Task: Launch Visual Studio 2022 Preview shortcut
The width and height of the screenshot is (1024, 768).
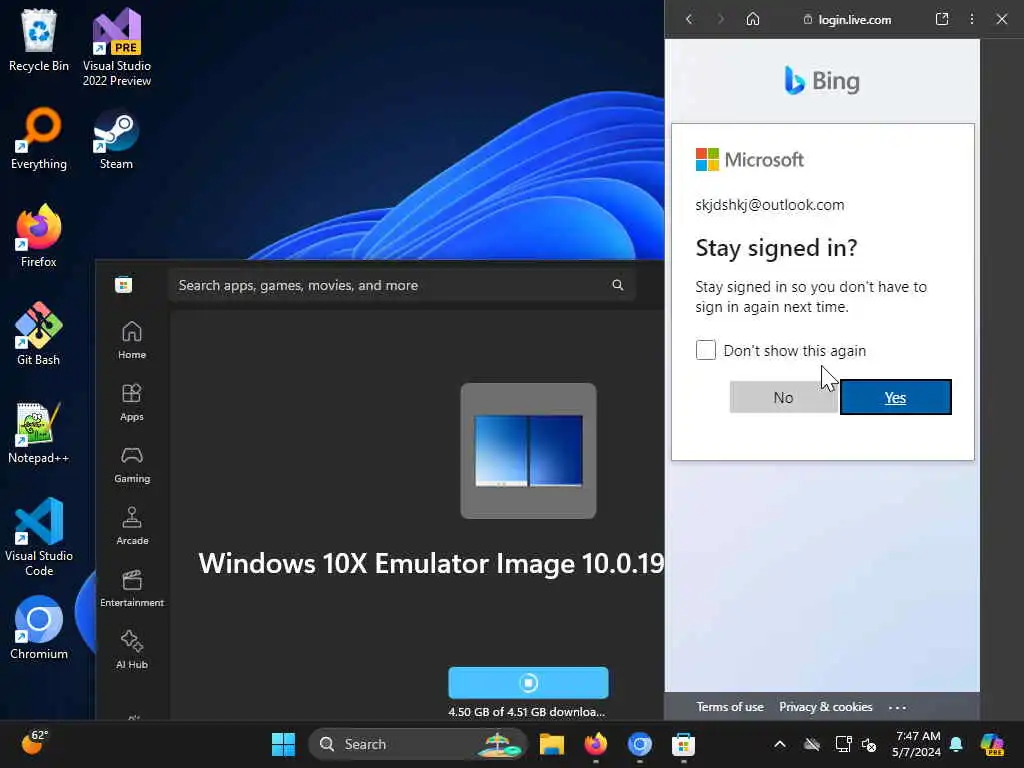Action: pyautogui.click(x=117, y=47)
